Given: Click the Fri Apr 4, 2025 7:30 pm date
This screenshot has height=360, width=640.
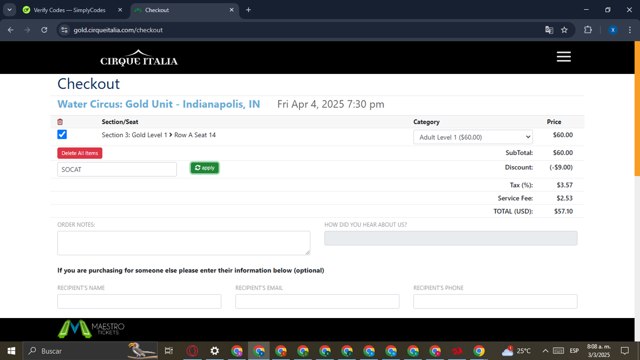Looking at the screenshot, I should tap(331, 104).
